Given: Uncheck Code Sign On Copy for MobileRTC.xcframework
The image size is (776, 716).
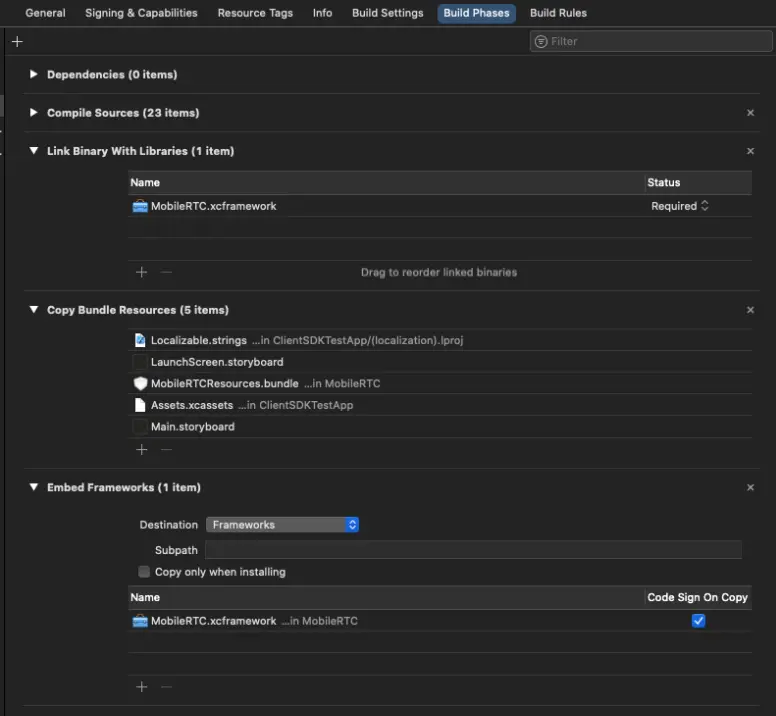Looking at the screenshot, I should point(698,621).
